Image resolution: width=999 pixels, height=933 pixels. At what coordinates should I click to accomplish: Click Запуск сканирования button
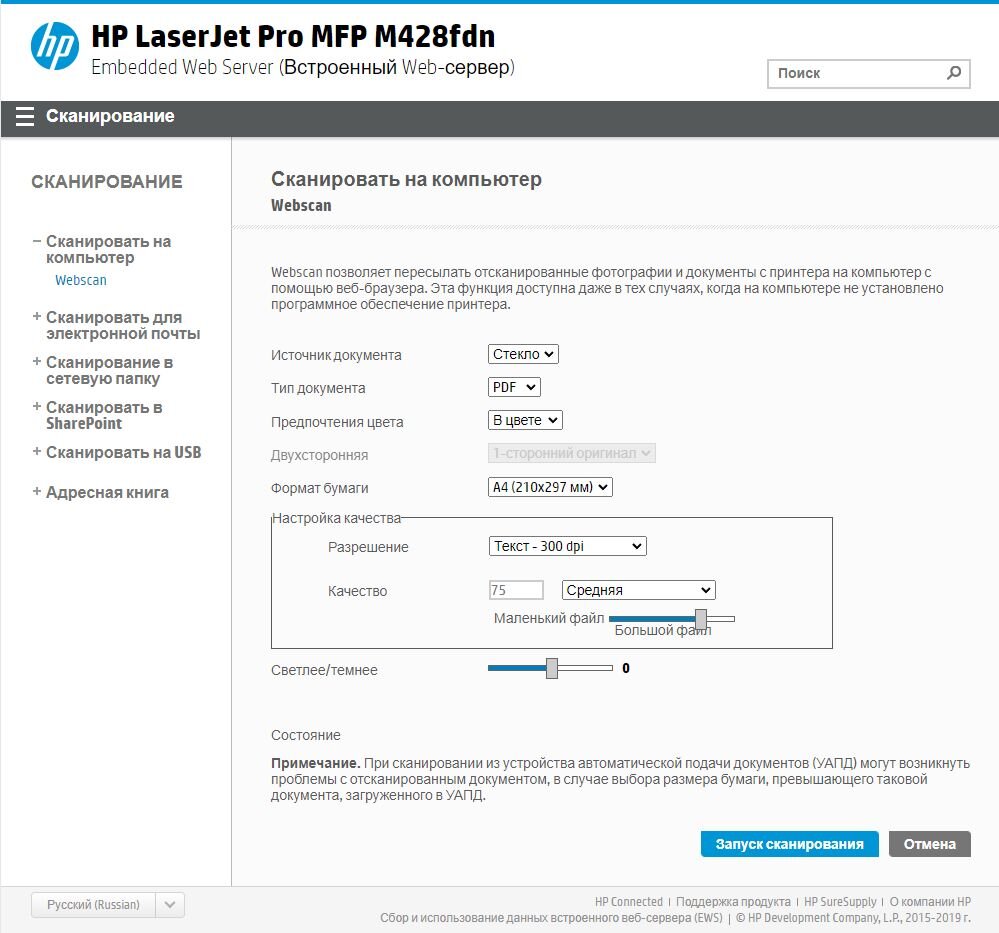789,844
